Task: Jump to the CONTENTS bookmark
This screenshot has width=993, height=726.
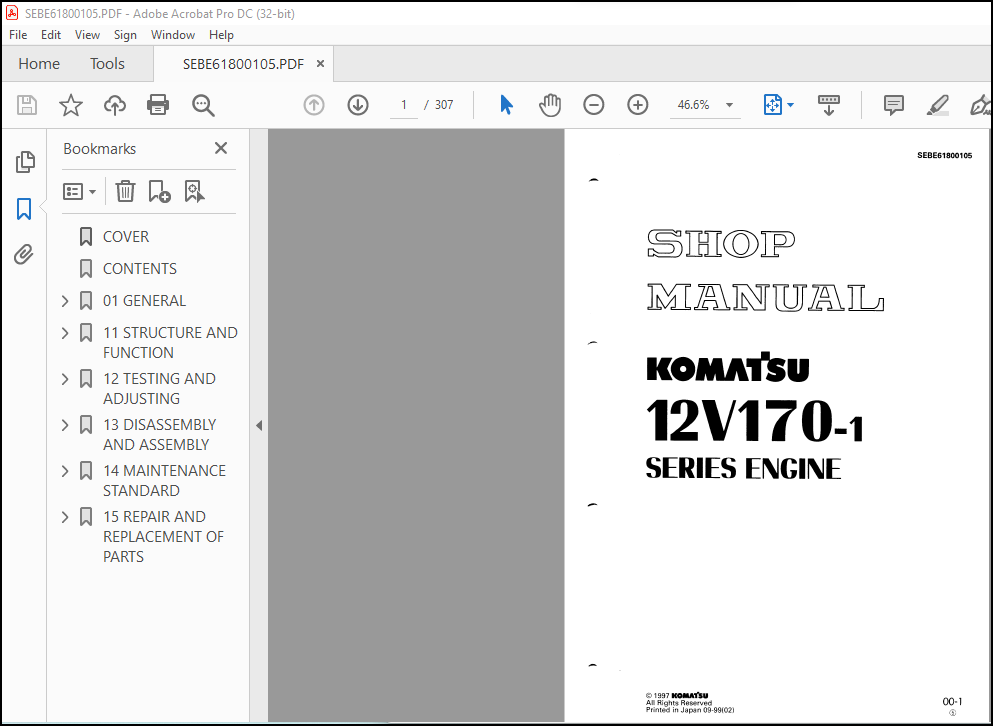Action: click(140, 269)
